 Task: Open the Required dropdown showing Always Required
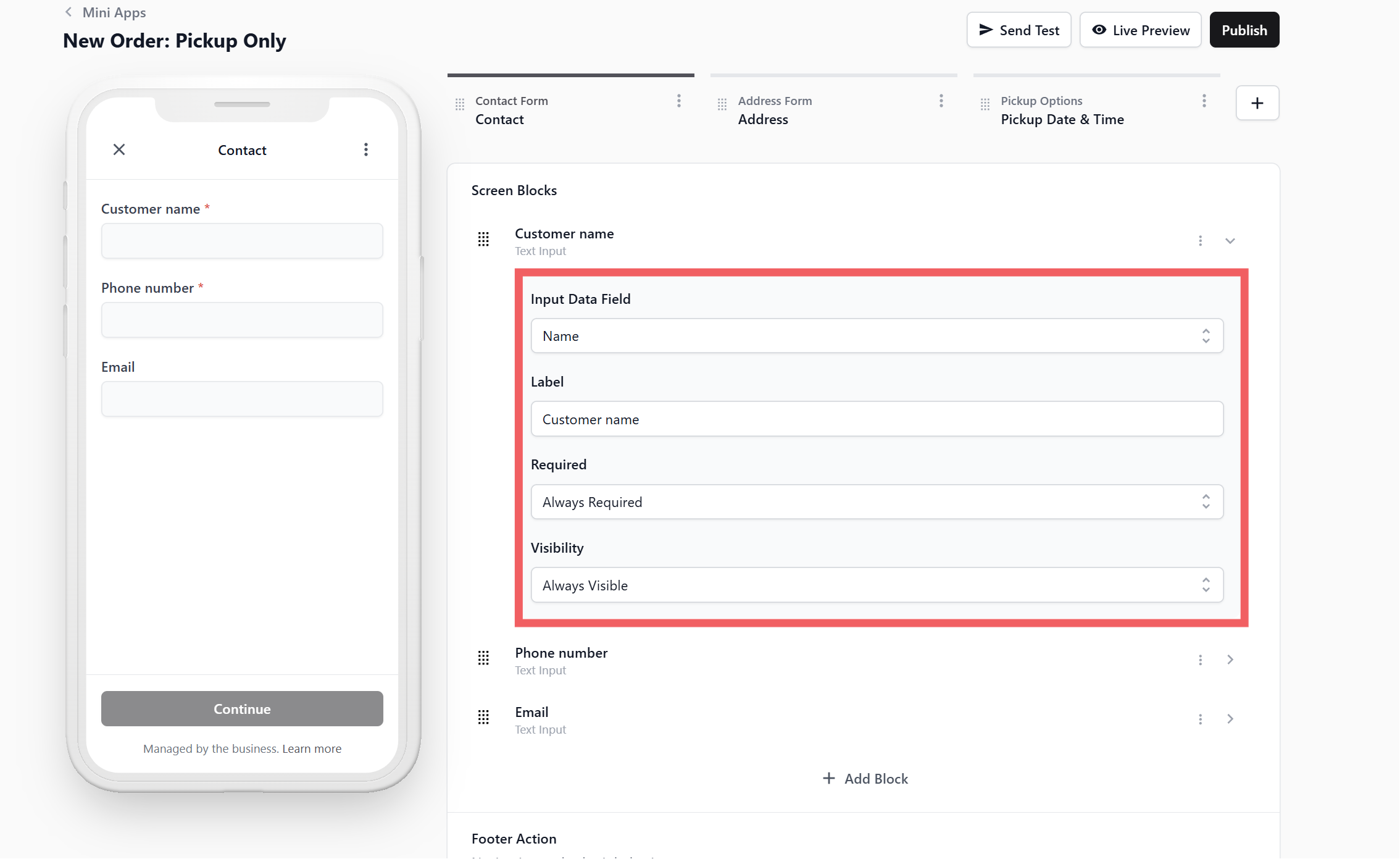click(x=877, y=502)
